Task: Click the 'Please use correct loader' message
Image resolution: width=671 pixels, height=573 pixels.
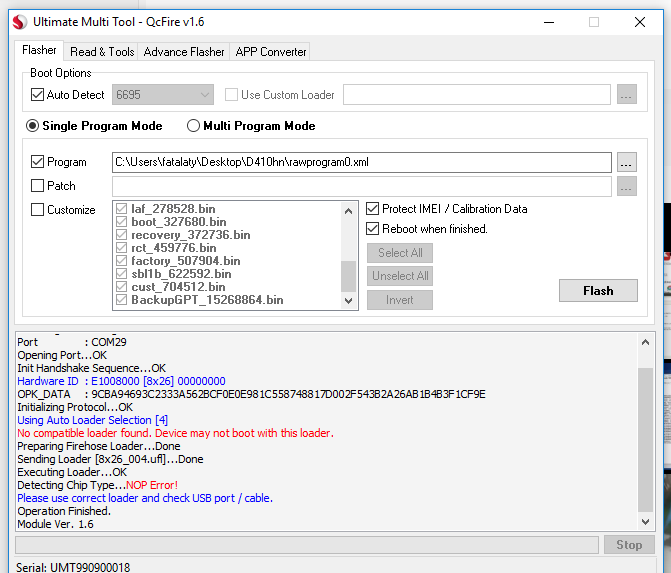Action: [x=145, y=498]
